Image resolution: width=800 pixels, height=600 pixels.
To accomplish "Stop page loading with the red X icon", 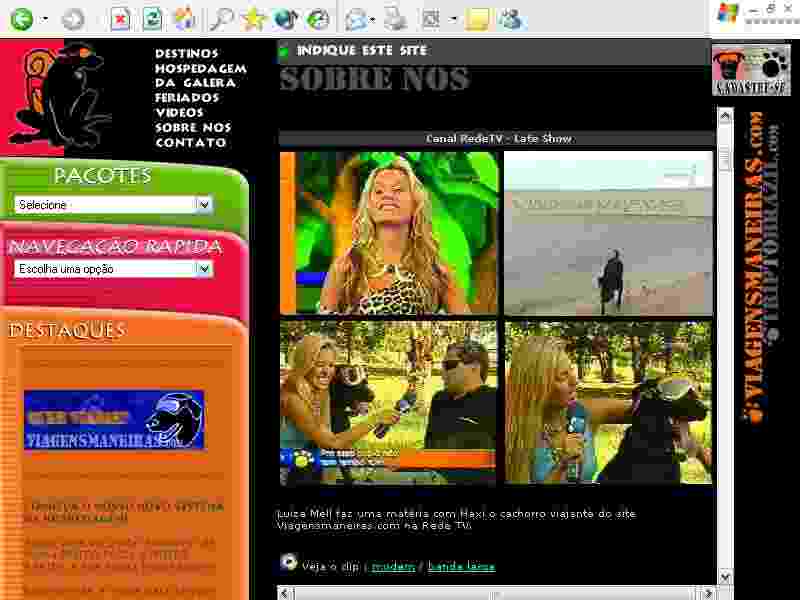I will (x=120, y=19).
